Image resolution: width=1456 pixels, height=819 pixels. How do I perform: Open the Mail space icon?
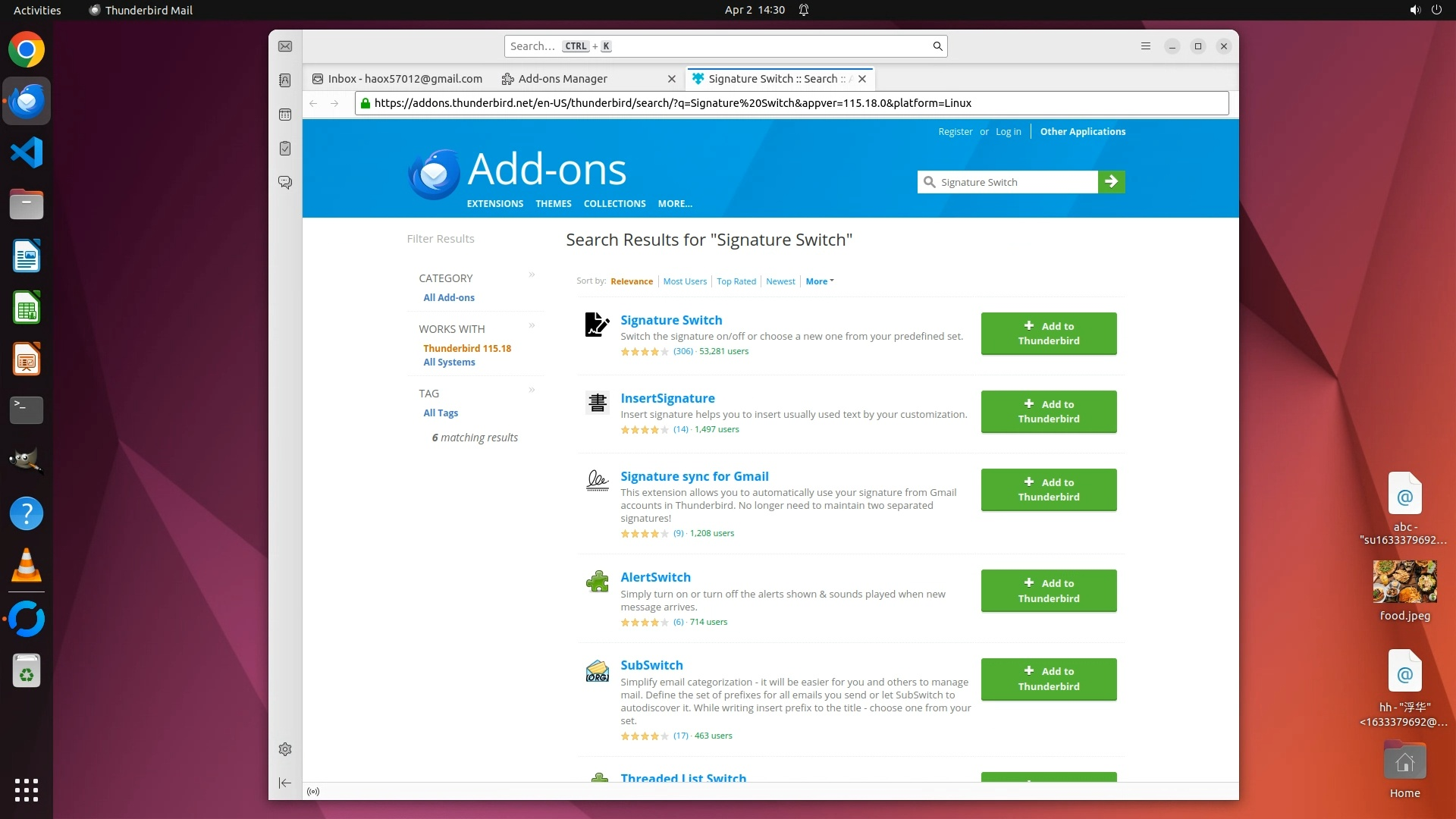click(x=285, y=46)
